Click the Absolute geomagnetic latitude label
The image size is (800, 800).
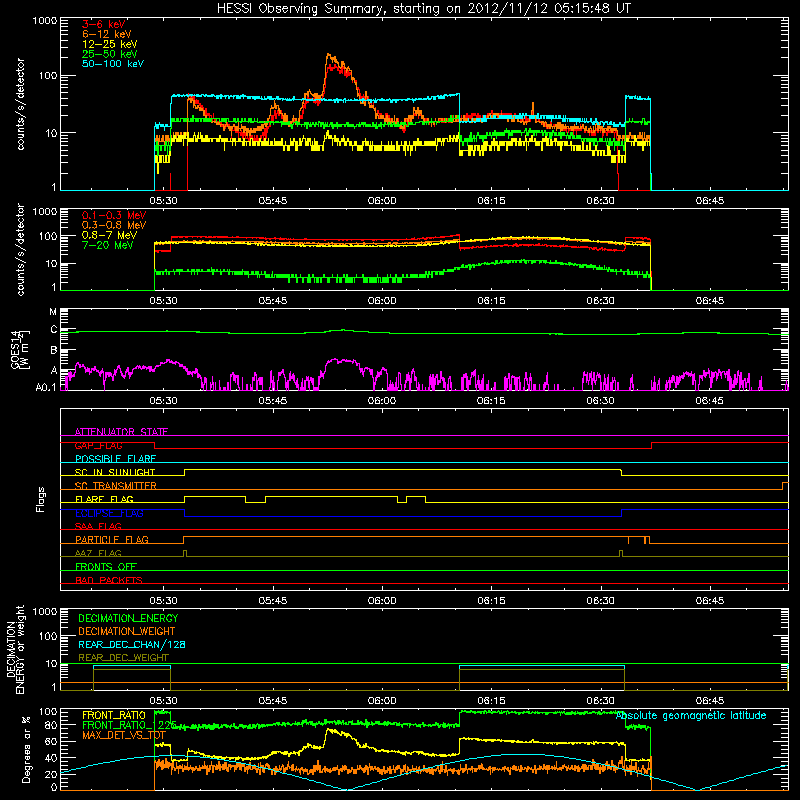coord(691,716)
